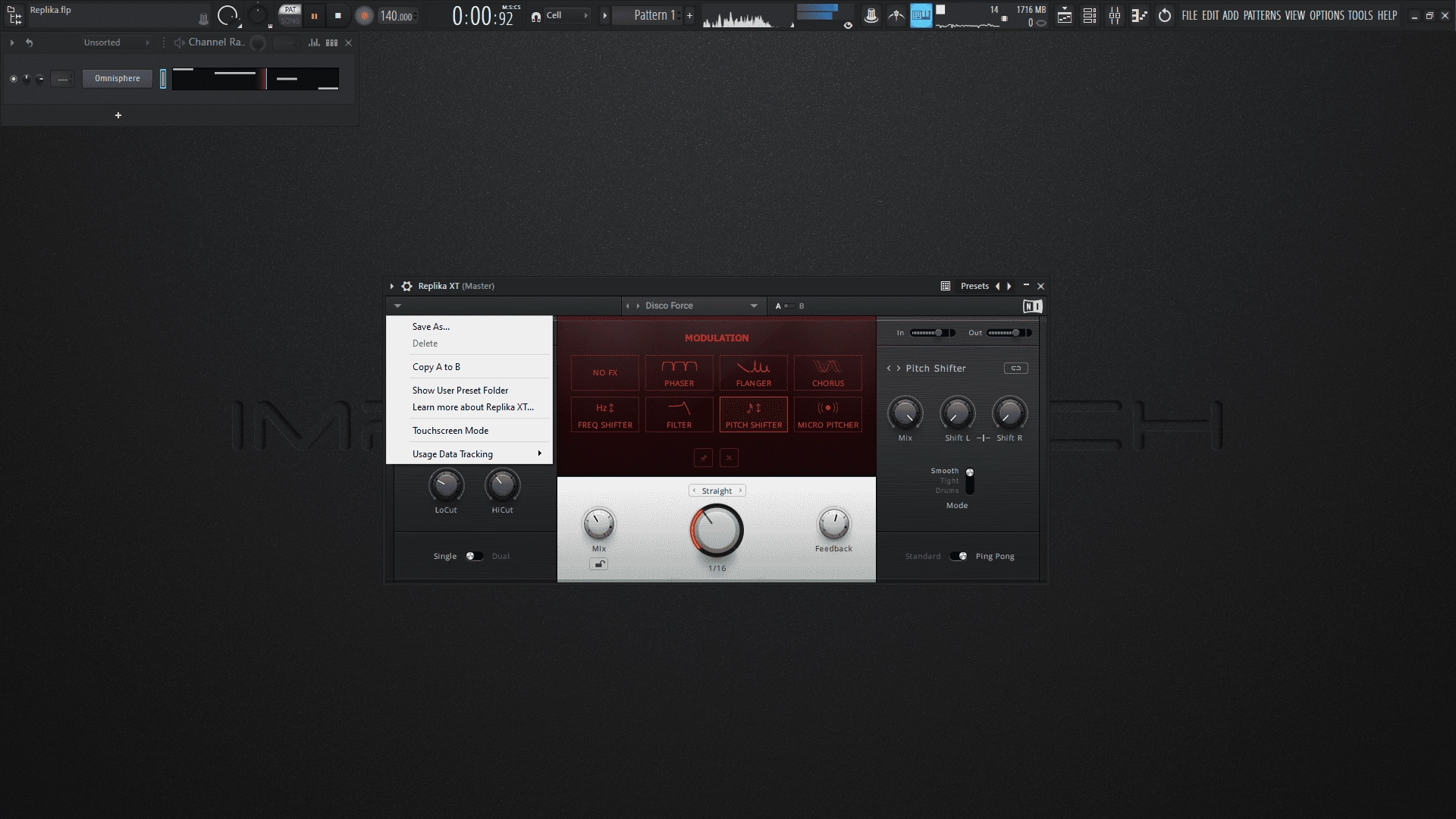Open the OPTIONS menu
Image resolution: width=1456 pixels, height=819 pixels.
tap(1327, 15)
